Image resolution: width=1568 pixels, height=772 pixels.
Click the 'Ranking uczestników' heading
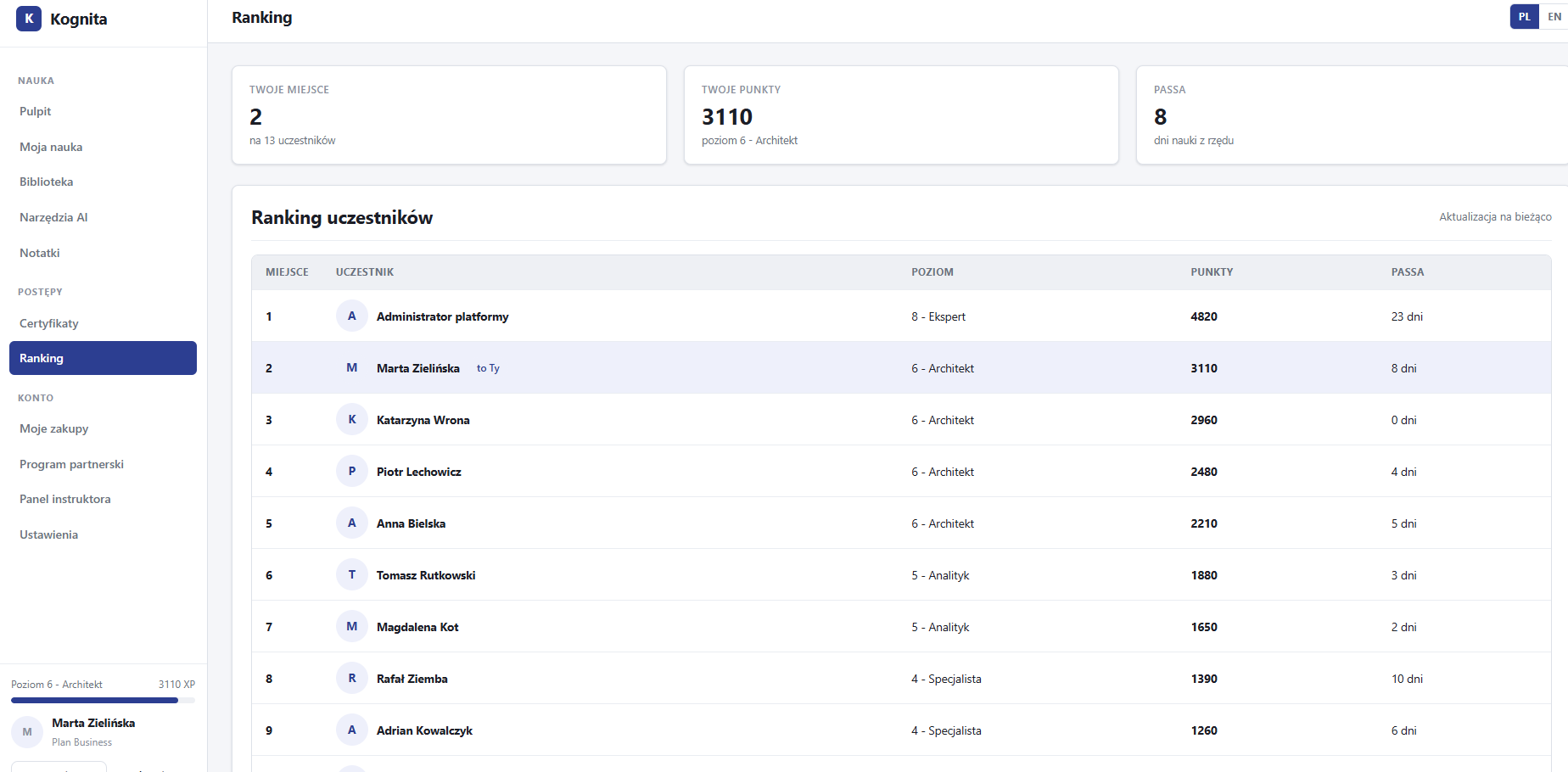(x=342, y=218)
